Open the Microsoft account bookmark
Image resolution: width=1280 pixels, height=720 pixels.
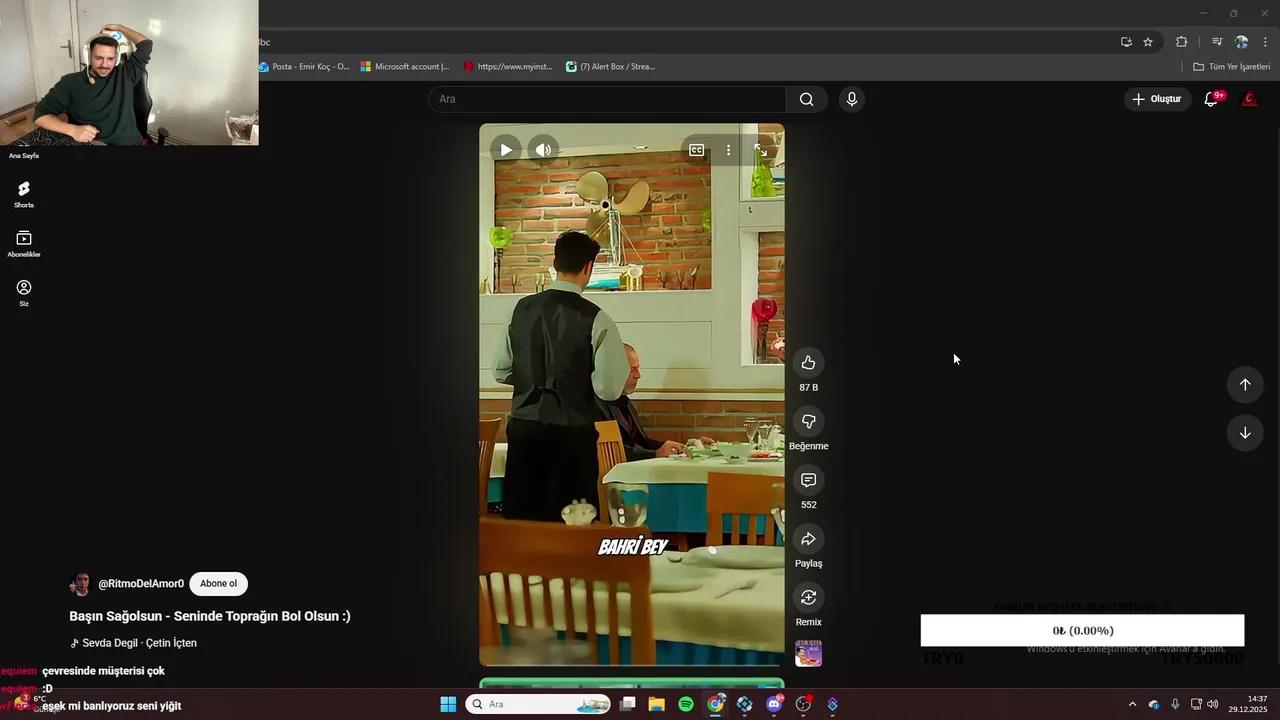[405, 67]
